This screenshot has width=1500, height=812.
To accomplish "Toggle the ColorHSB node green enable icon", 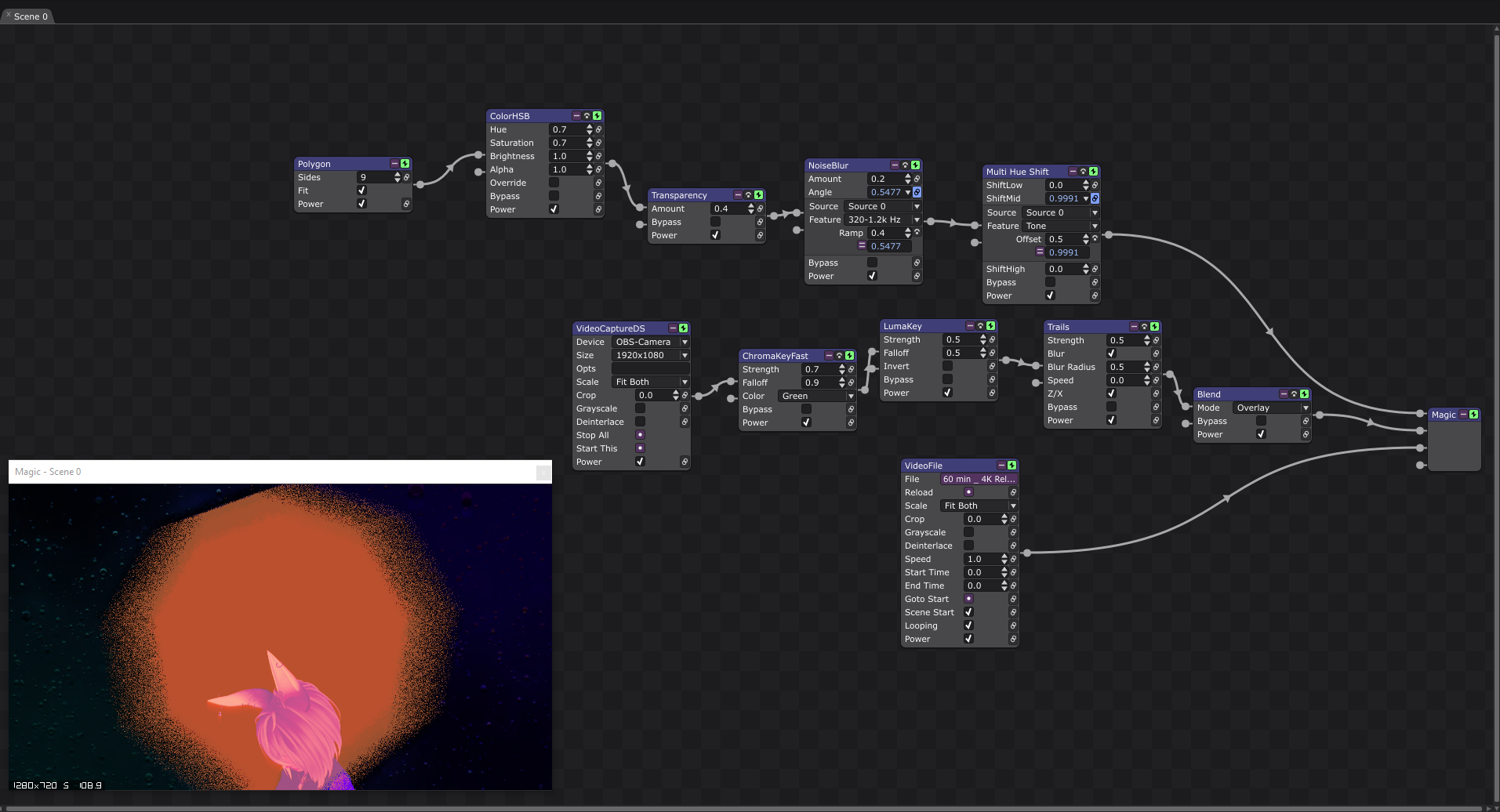I will tap(597, 116).
